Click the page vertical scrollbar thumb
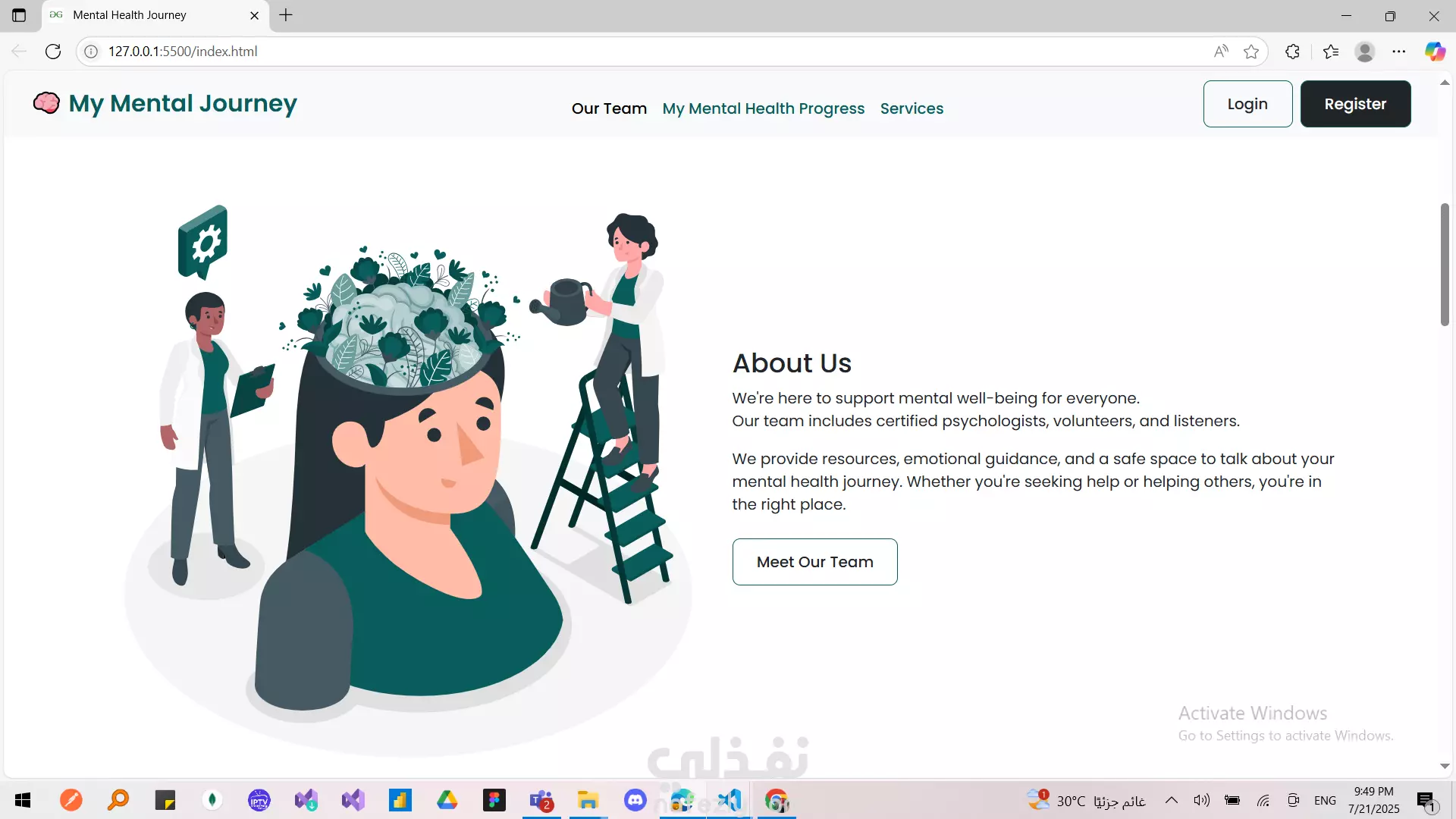This screenshot has height=819, width=1456. tap(1445, 265)
